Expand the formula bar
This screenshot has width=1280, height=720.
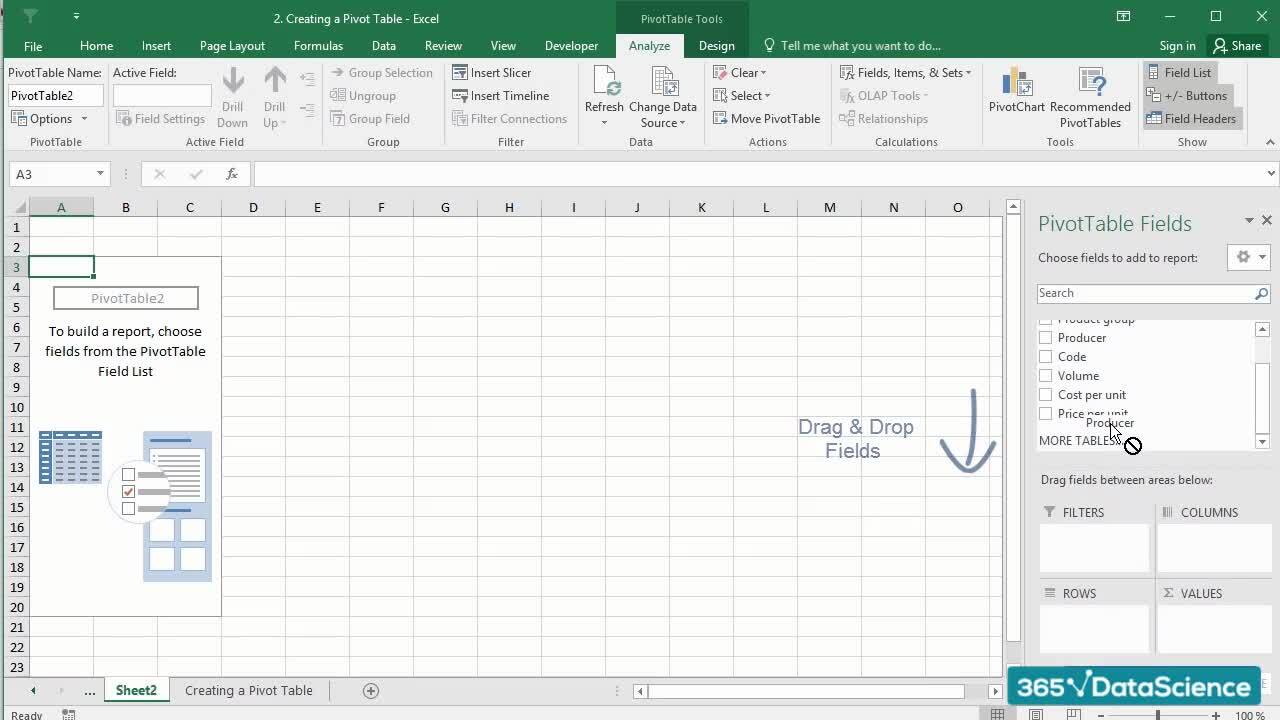coord(1271,173)
